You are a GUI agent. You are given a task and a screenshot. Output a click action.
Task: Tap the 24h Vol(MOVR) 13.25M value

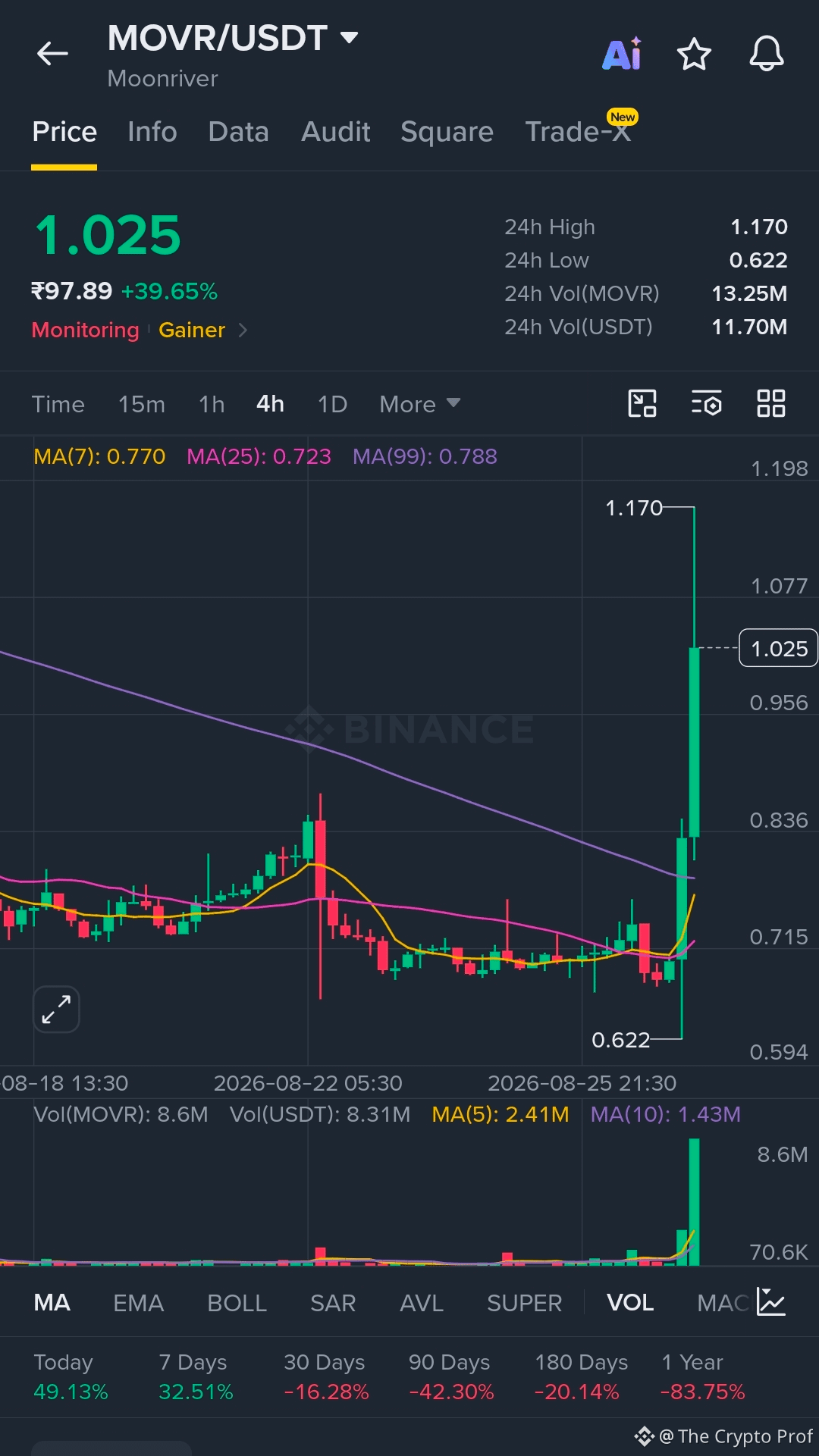click(x=749, y=293)
